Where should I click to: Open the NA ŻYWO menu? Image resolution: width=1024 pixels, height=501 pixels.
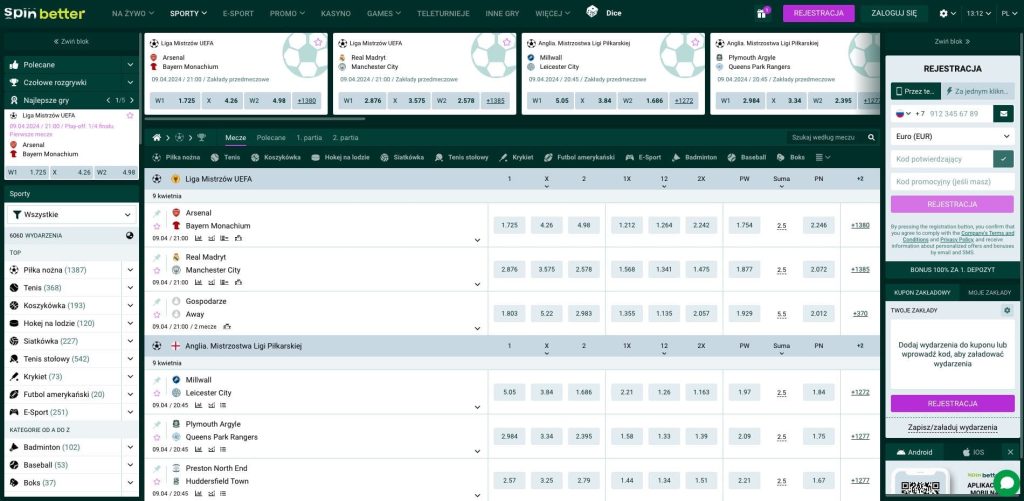133,13
